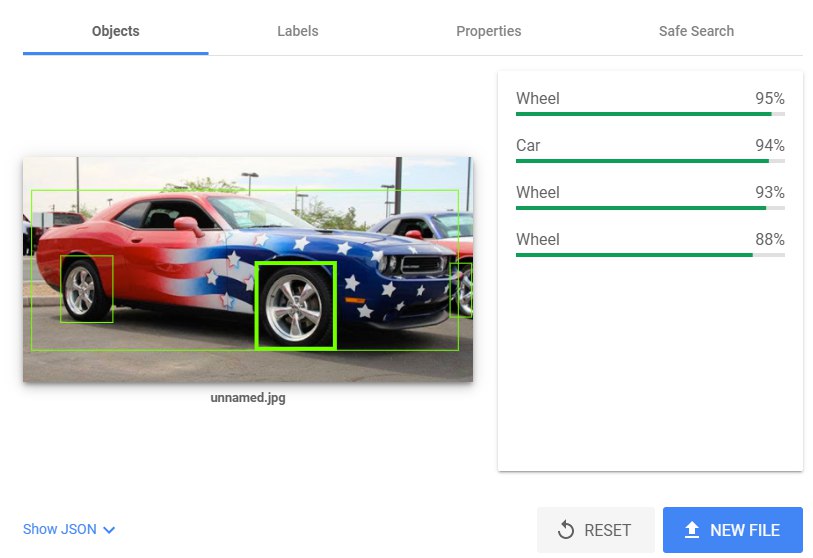Click the unnamed.jpg file name
Screen dimensions: 813x558
coord(248,397)
